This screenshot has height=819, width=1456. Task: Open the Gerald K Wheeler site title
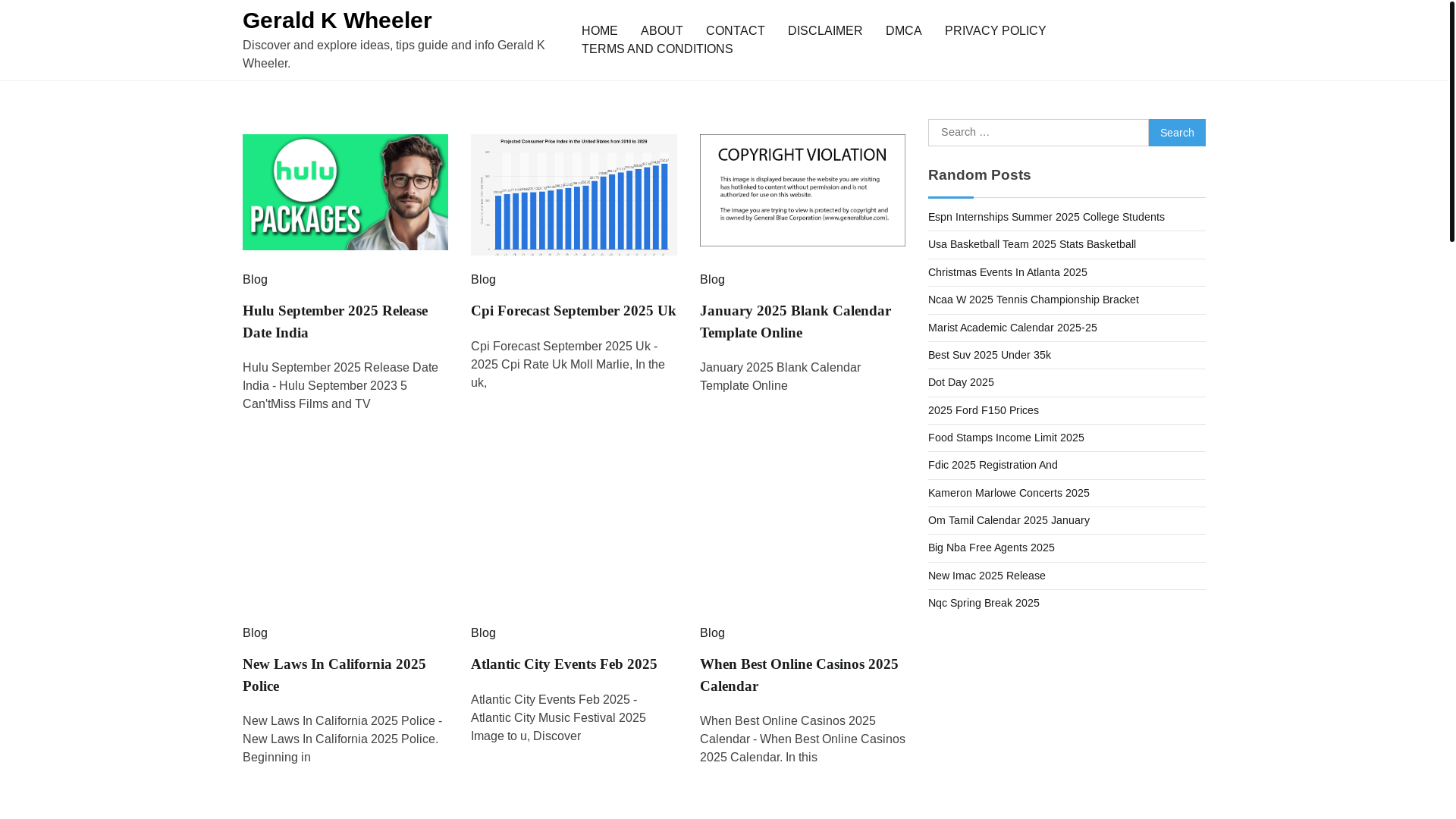coord(337,20)
